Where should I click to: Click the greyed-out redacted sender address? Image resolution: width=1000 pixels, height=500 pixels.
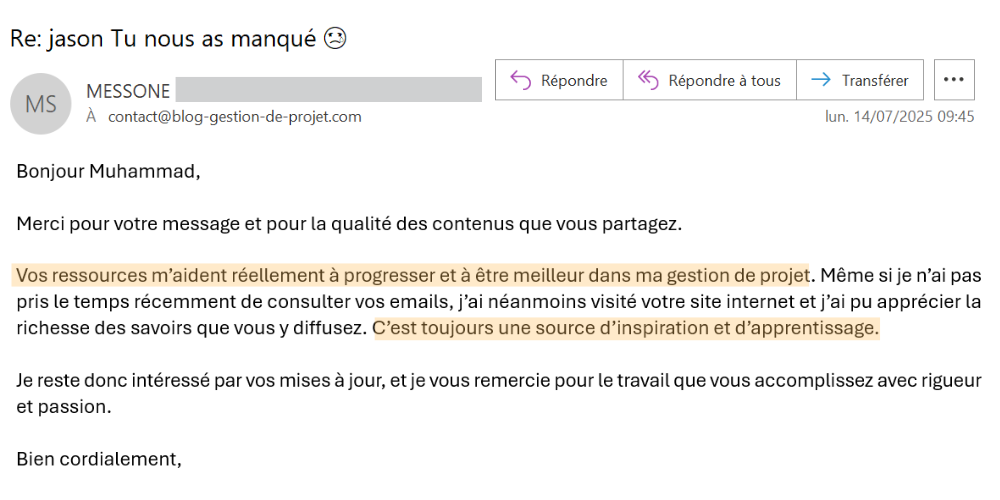click(x=328, y=90)
